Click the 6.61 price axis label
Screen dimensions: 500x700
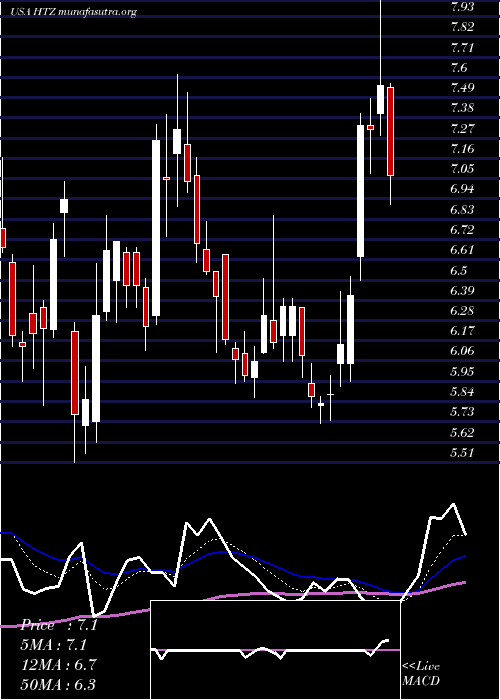tap(462, 250)
